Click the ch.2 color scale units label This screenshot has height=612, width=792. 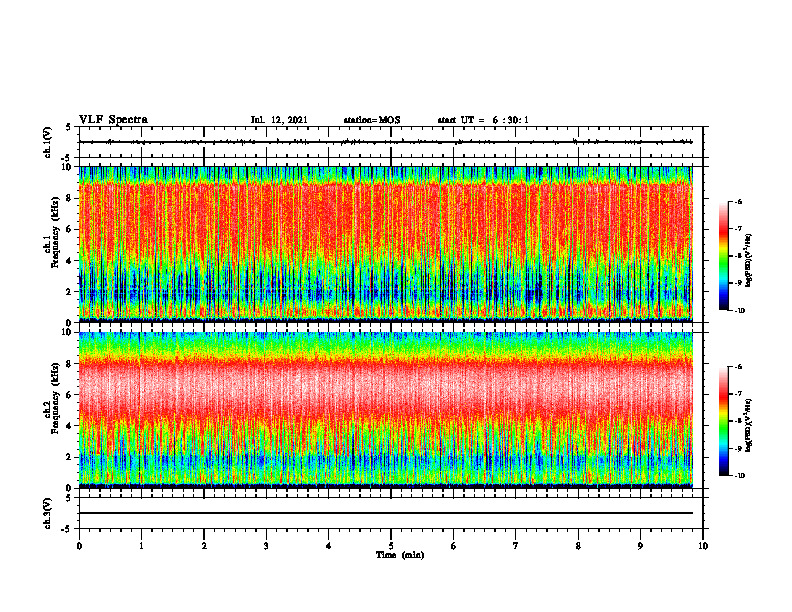[x=749, y=426]
